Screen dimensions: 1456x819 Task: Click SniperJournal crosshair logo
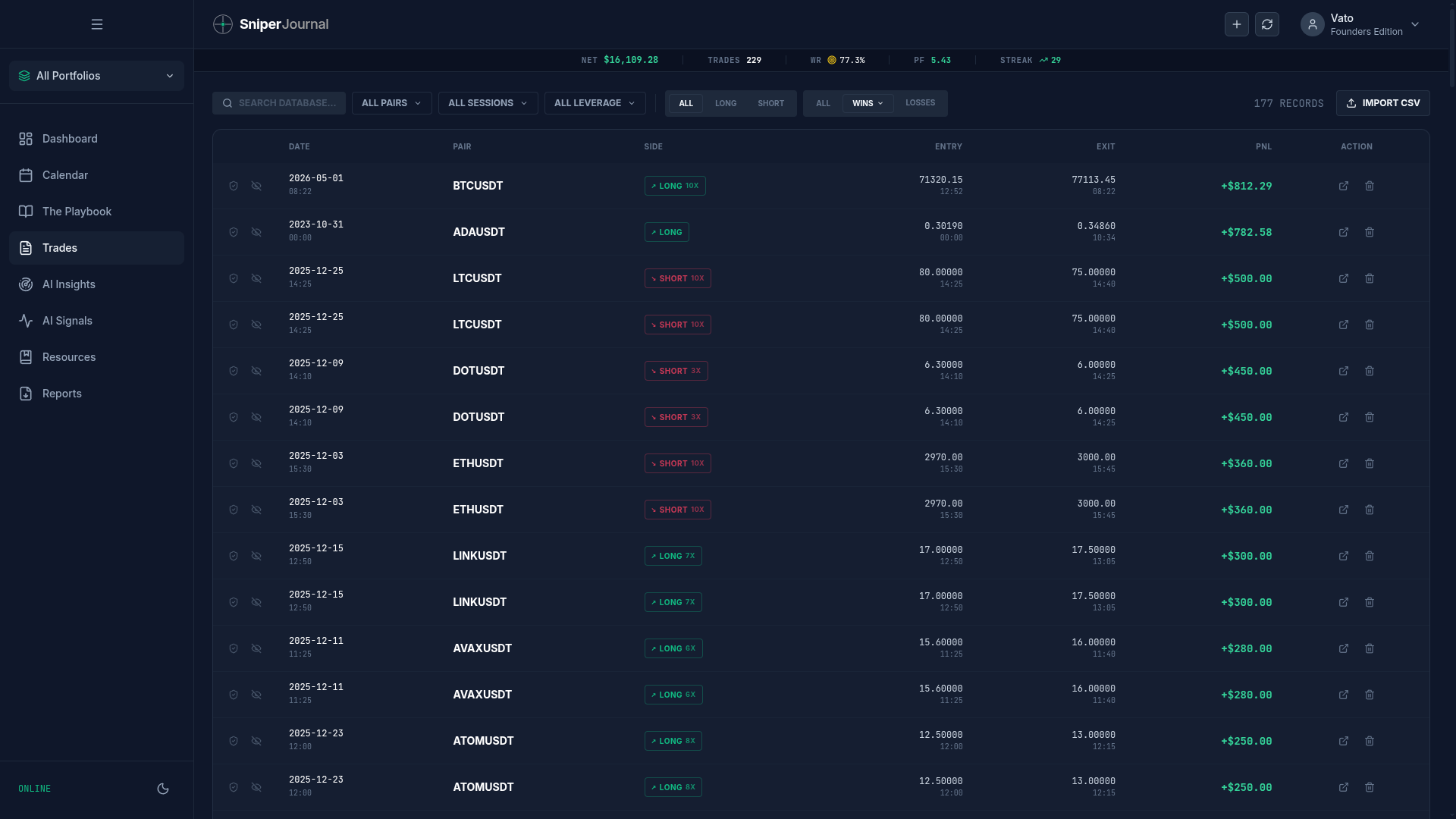(x=223, y=24)
